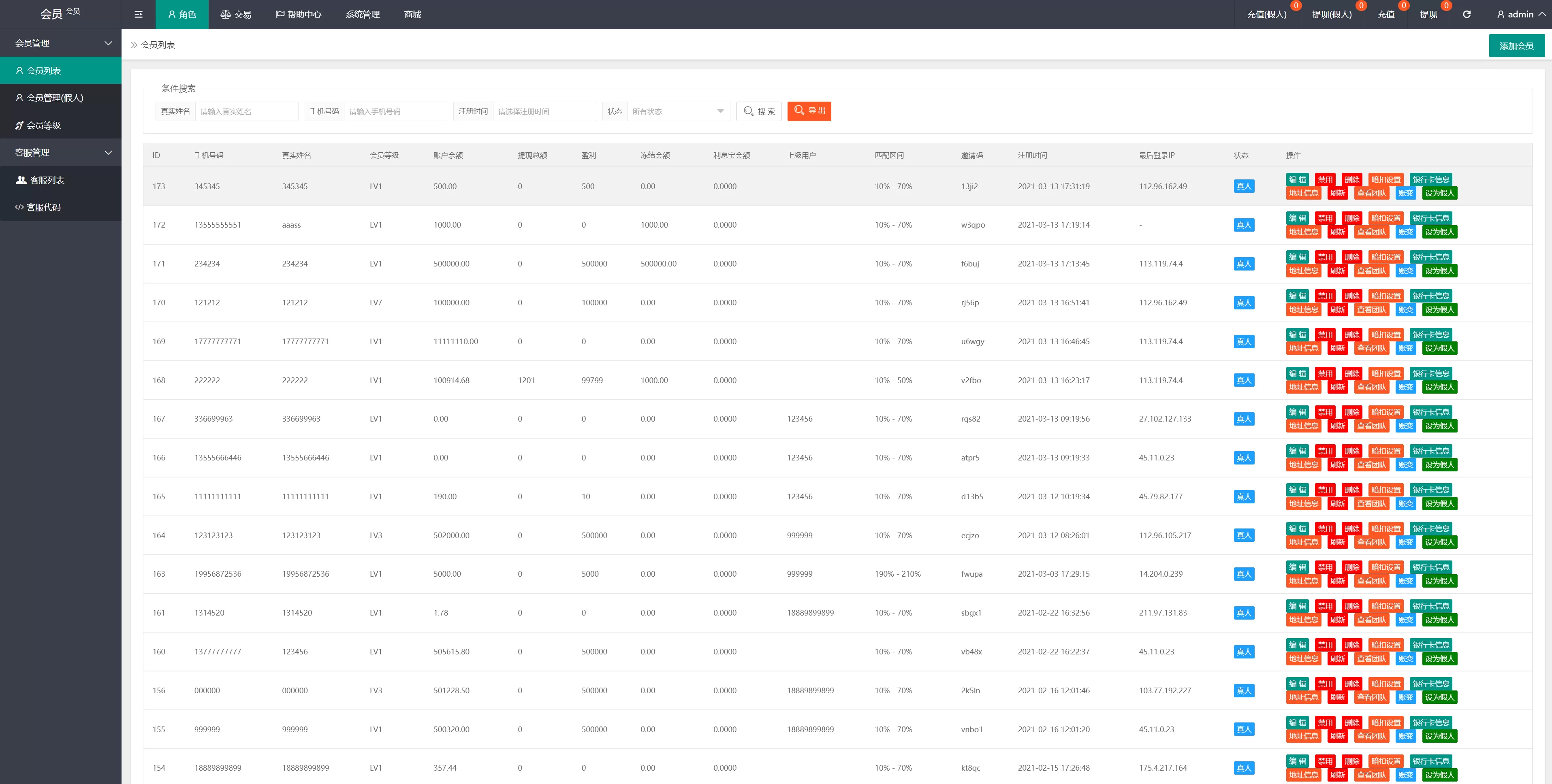Open the 交易 menu with scales icon
This screenshot has width=1552, height=784.
click(235, 15)
